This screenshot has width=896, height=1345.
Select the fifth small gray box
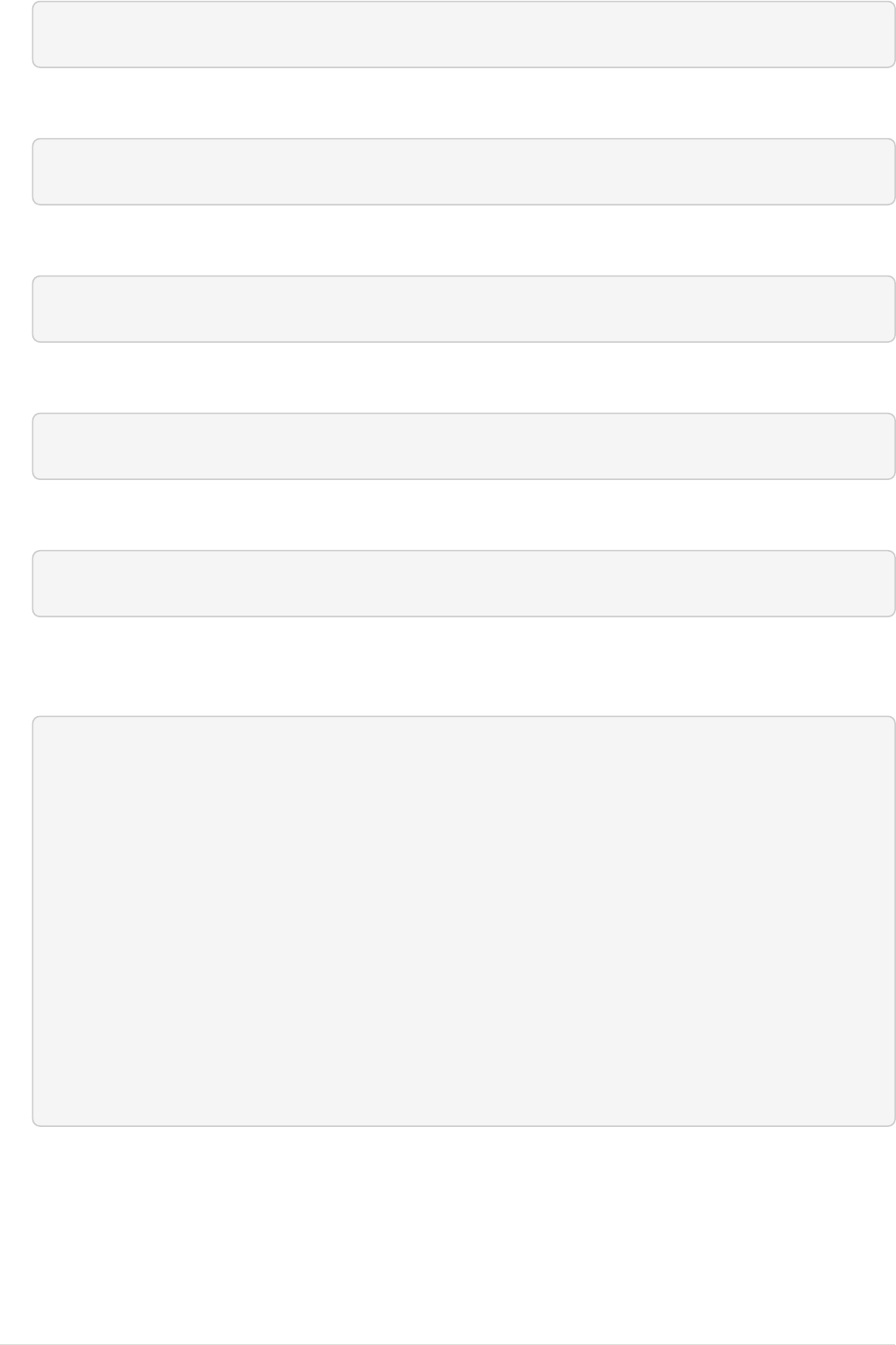pyautogui.click(x=464, y=583)
